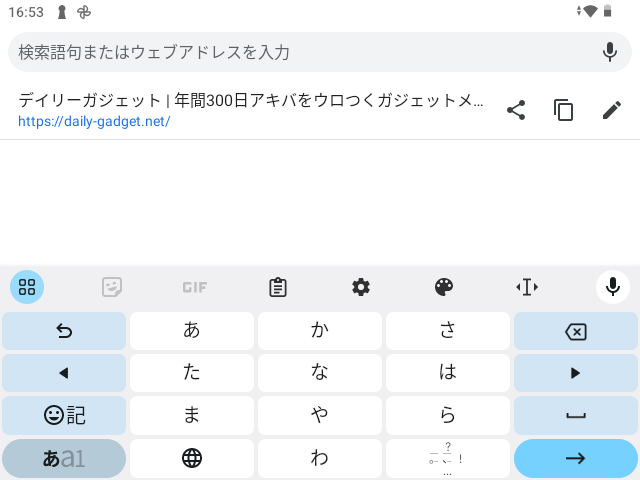Open the keyboard clipboard manager
Viewport: 640px width, 480px height.
[x=278, y=287]
